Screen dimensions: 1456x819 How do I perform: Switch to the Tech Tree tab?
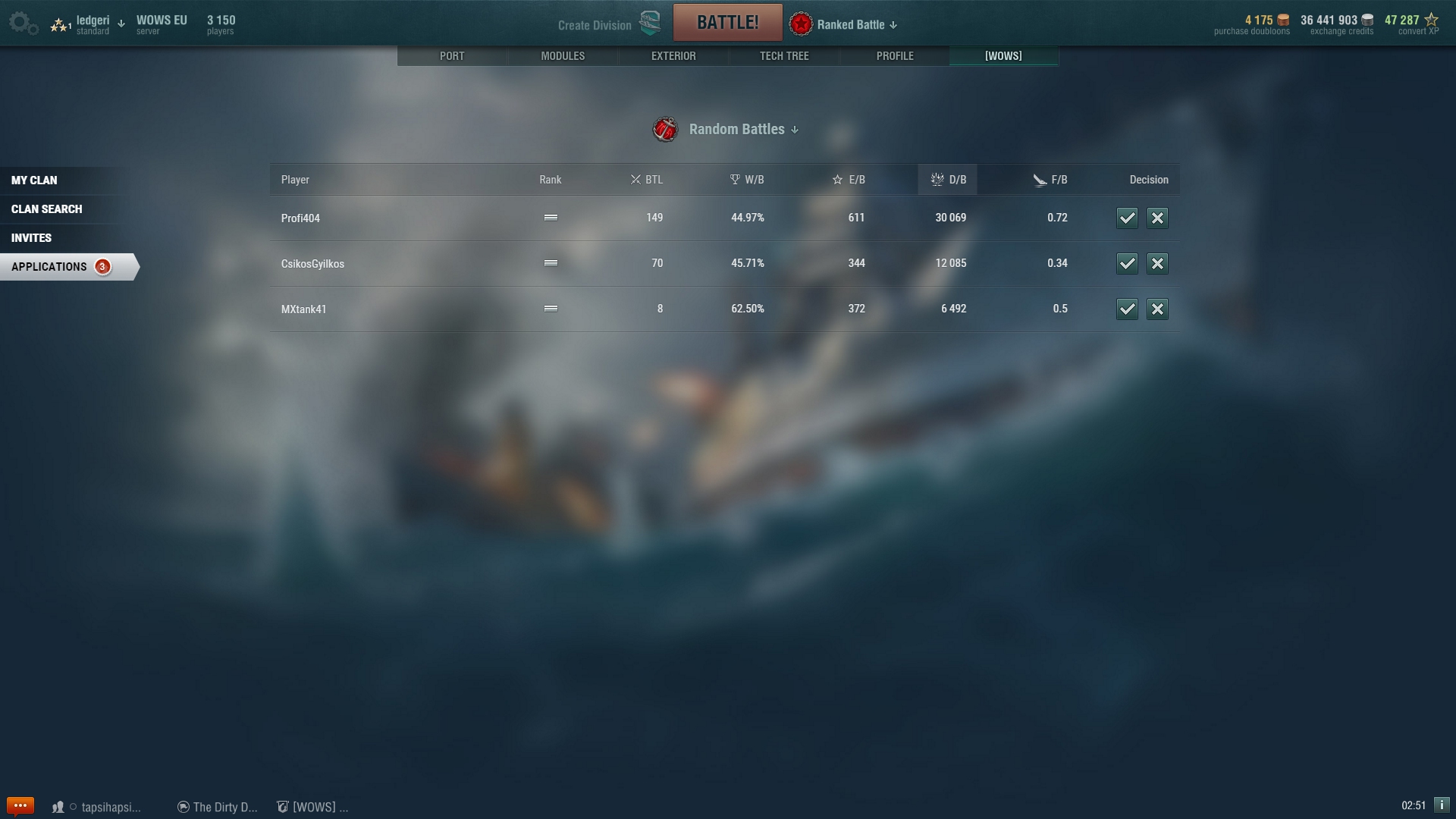tap(784, 56)
